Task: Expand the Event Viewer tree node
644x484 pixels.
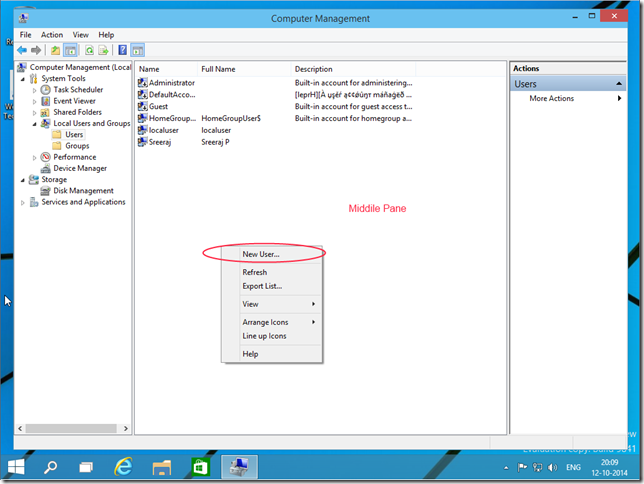Action: pyautogui.click(x=34, y=101)
